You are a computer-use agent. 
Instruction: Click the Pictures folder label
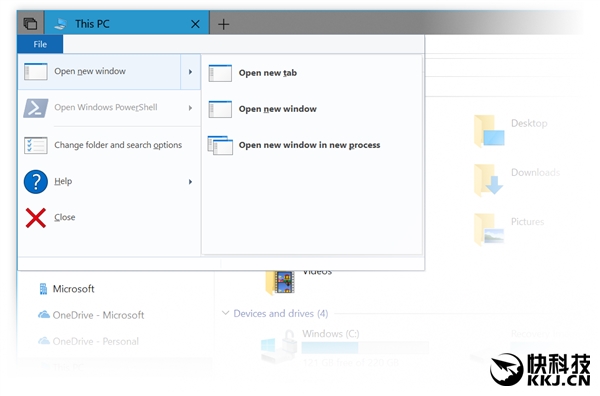[527, 222]
